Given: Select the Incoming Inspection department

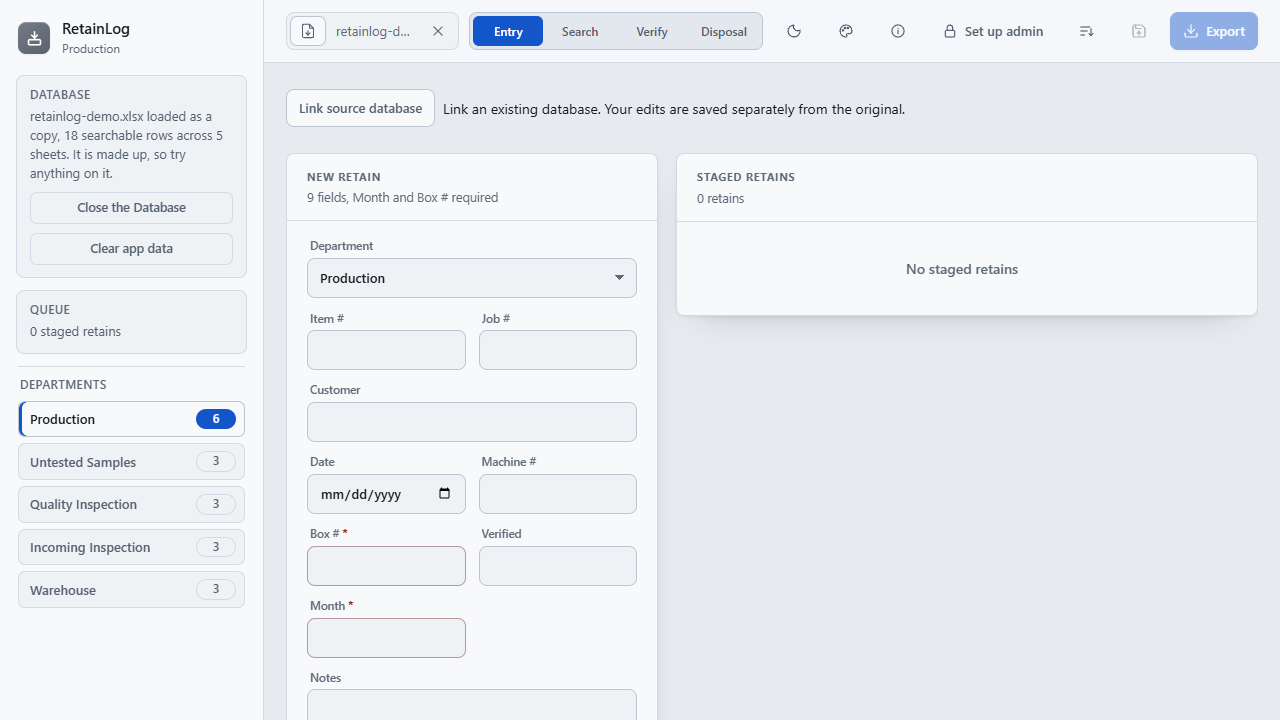Looking at the screenshot, I should (x=131, y=547).
